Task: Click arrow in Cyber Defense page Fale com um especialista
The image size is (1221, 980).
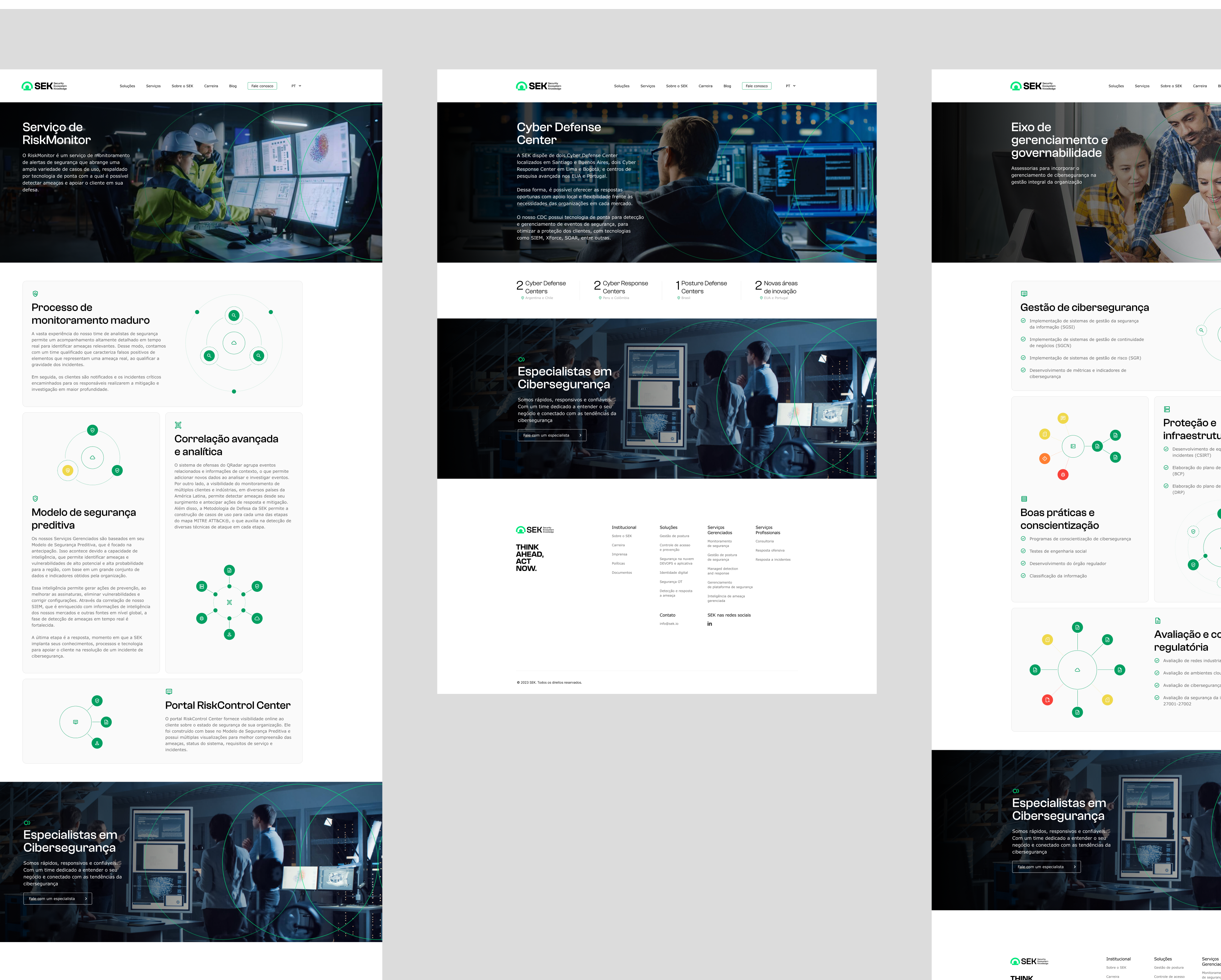Action: pyautogui.click(x=581, y=435)
